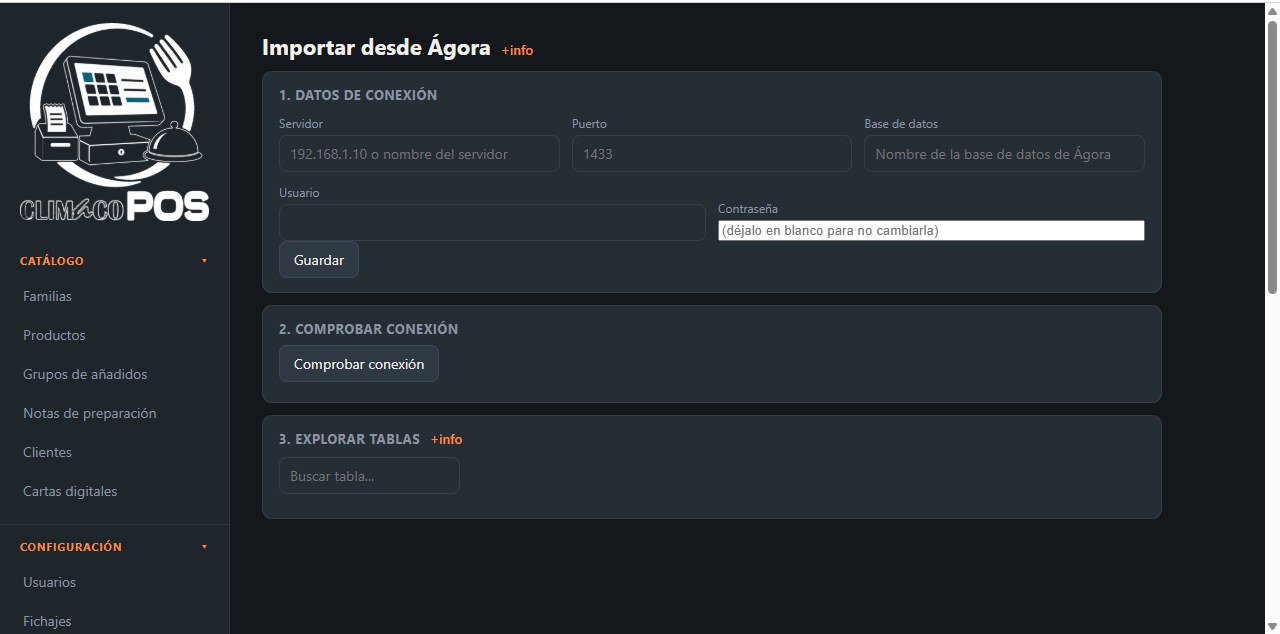Click +info next to Importar desde Ágora
Image resolution: width=1280 pixels, height=634 pixels.
[x=517, y=50]
